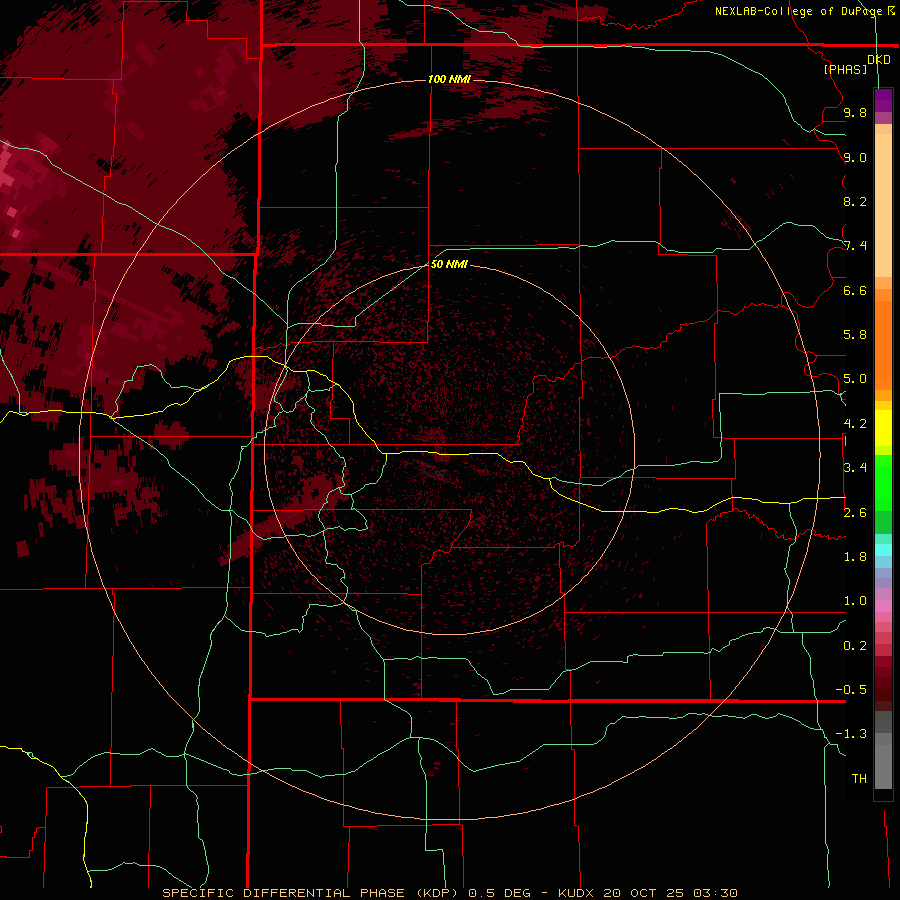Image resolution: width=900 pixels, height=900 pixels.
Task: Click the -1.3 value on the legend
Action: pyautogui.click(x=851, y=734)
